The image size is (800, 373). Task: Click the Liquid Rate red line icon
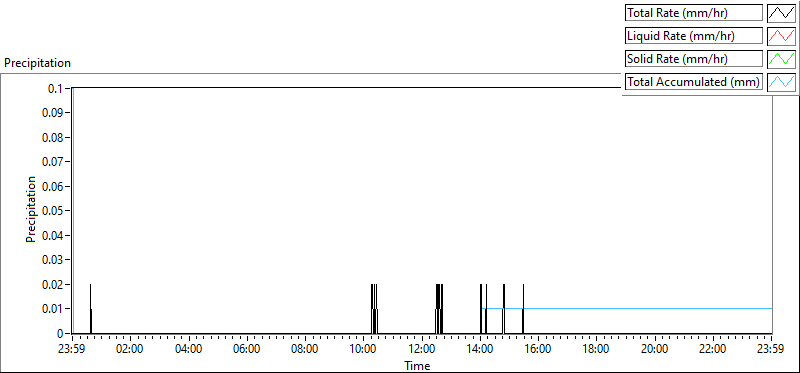click(781, 36)
